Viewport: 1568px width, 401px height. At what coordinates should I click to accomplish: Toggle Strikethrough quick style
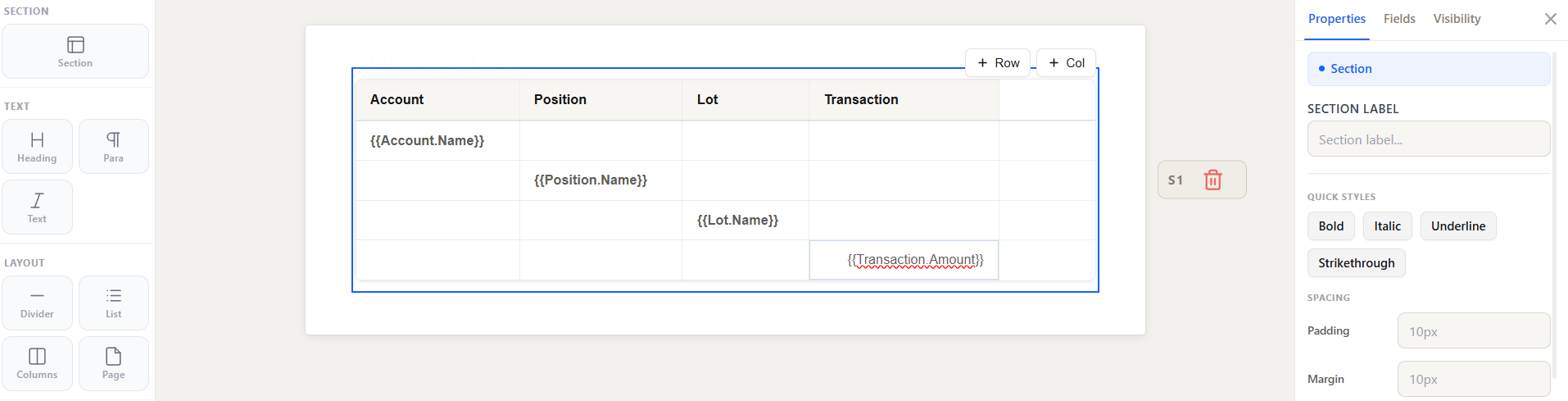[1356, 263]
